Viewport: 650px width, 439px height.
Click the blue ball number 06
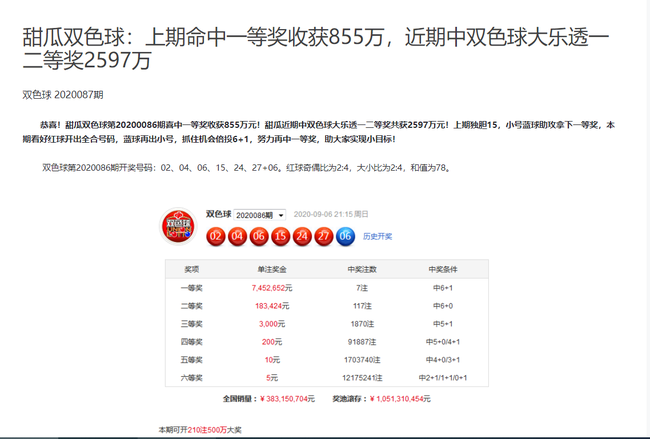pos(346,236)
